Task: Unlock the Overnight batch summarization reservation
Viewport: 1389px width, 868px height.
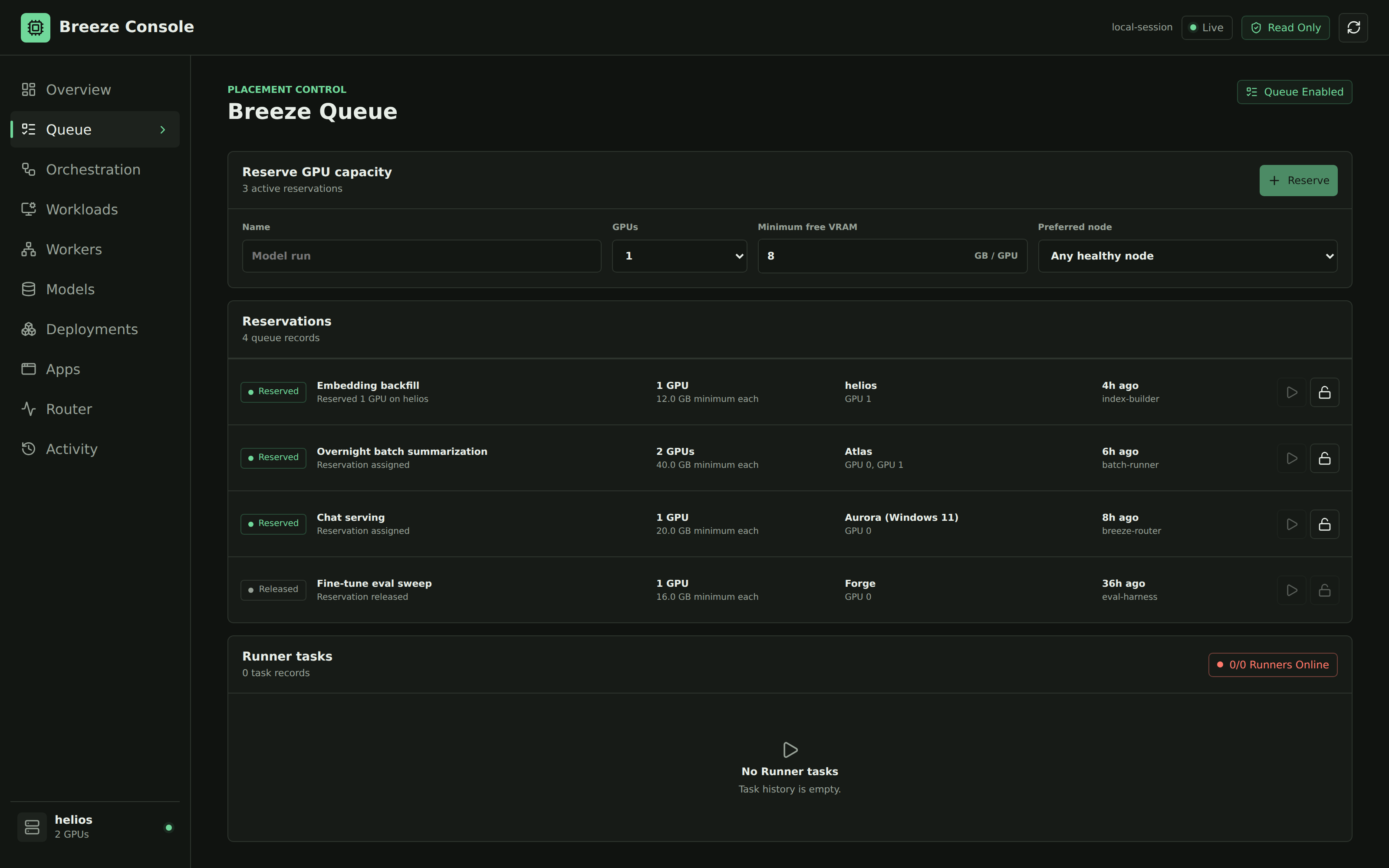Action: pyautogui.click(x=1324, y=458)
